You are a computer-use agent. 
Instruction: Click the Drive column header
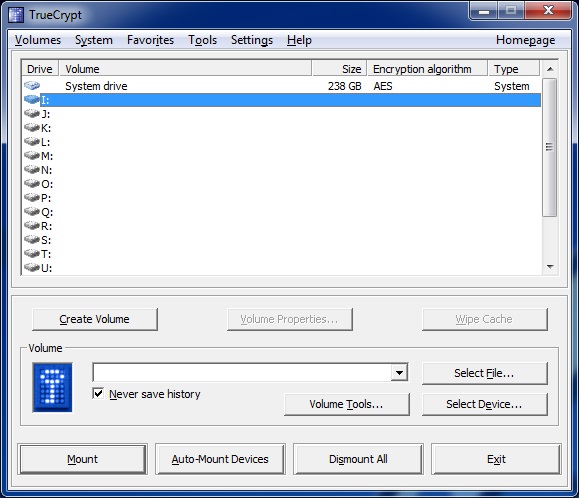tap(40, 69)
